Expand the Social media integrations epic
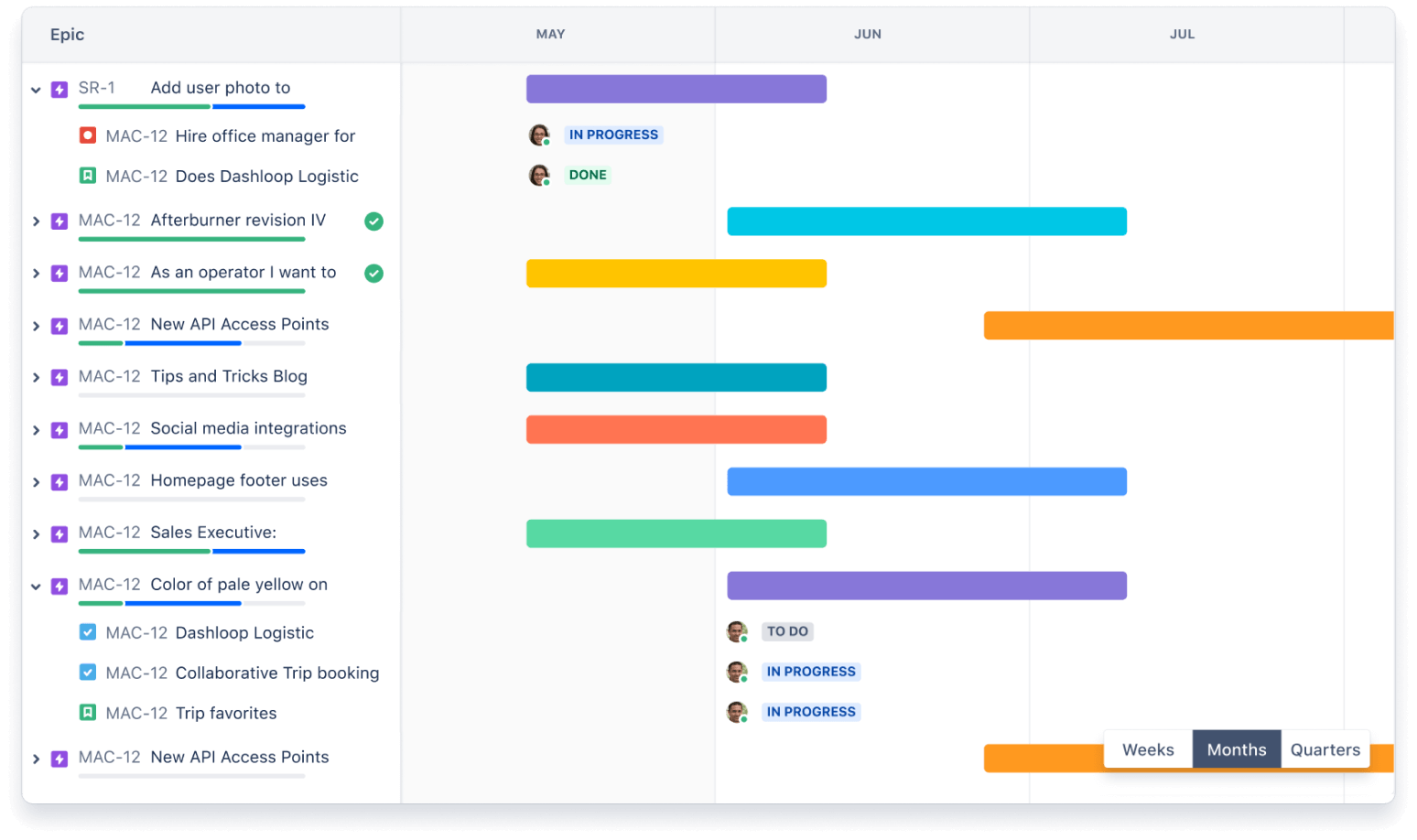The height and width of the screenshot is (840, 1417). 36,429
